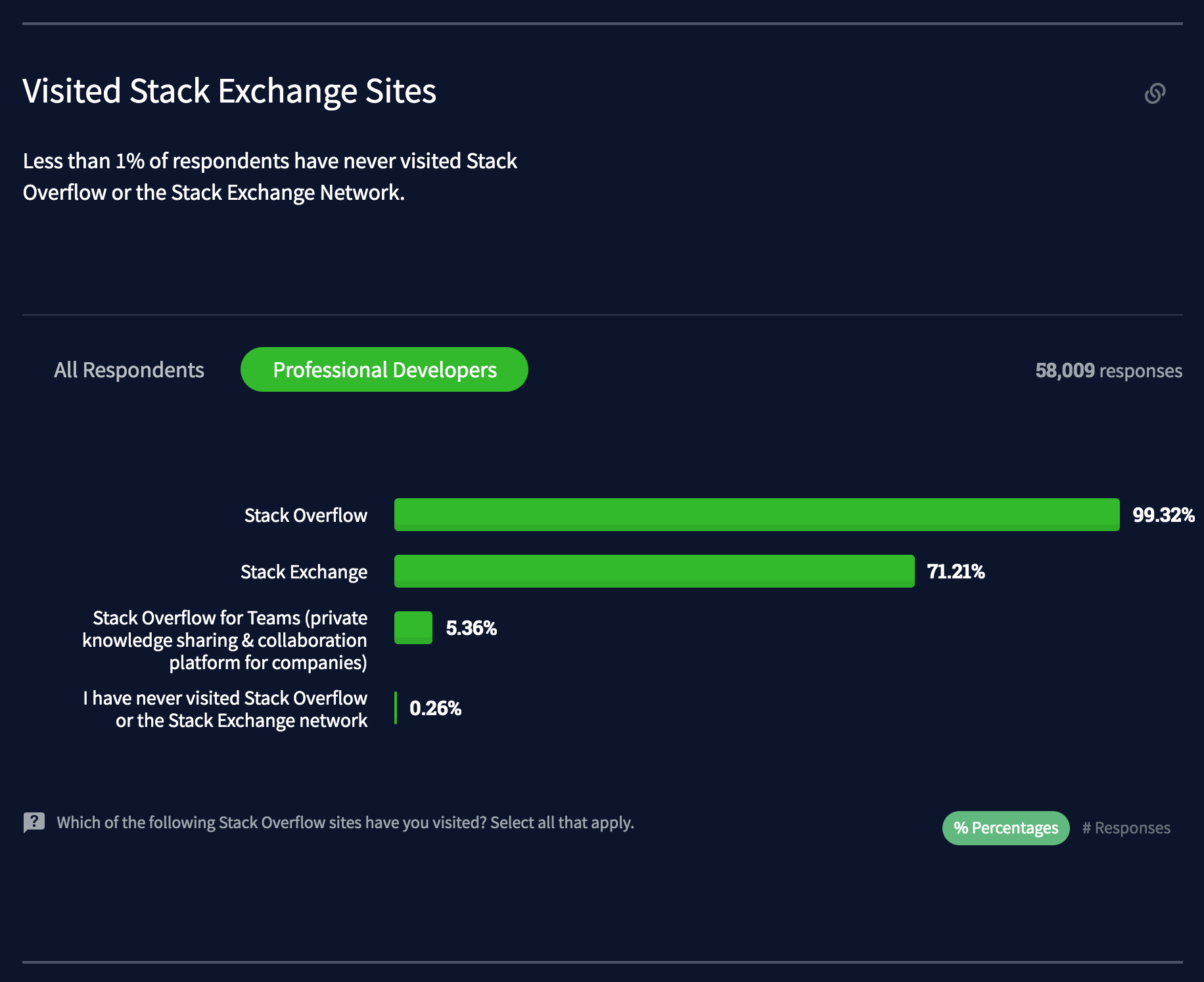
Task: Click the Stack Overflow row label
Action: pyautogui.click(x=306, y=515)
